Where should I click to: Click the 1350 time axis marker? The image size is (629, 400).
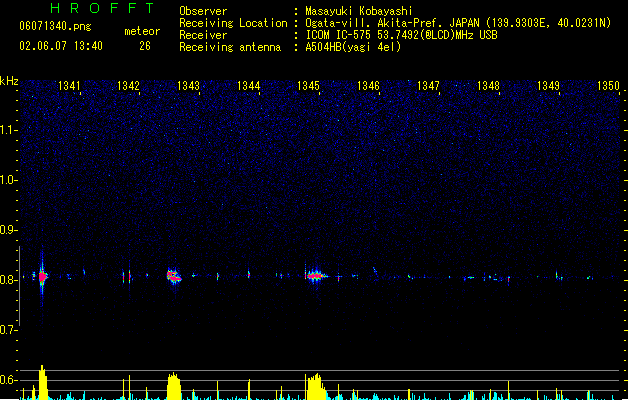(x=608, y=86)
